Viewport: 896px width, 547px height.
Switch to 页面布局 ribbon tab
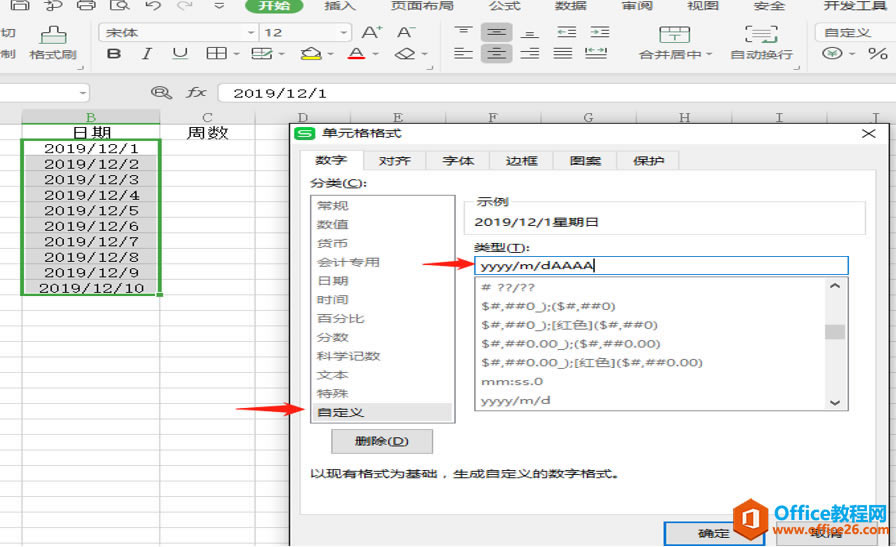[x=422, y=6]
